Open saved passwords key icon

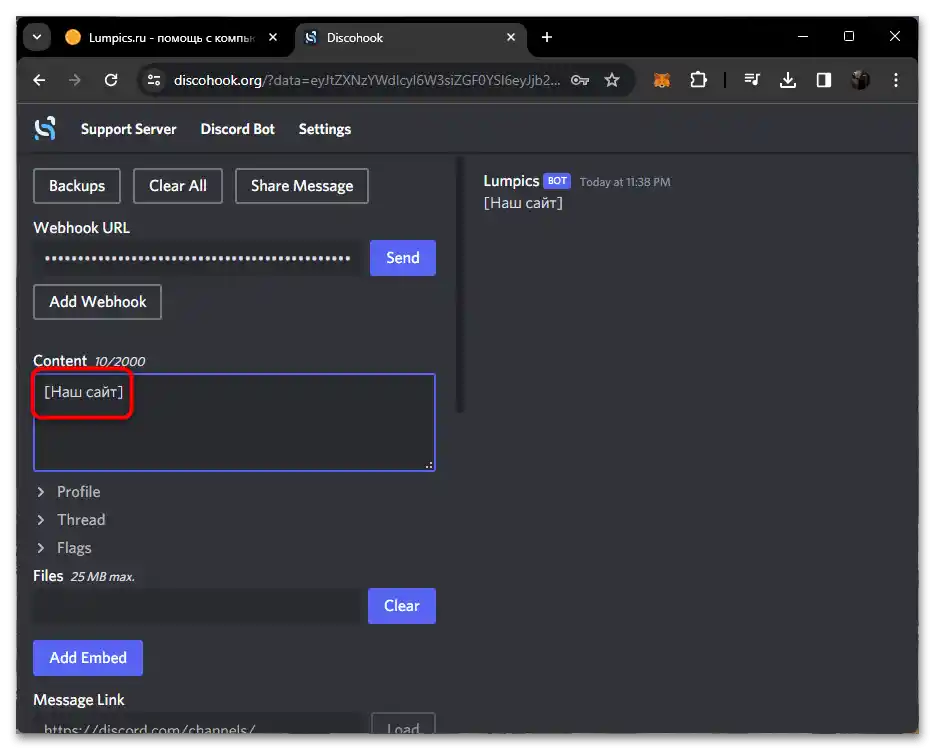pyautogui.click(x=580, y=80)
